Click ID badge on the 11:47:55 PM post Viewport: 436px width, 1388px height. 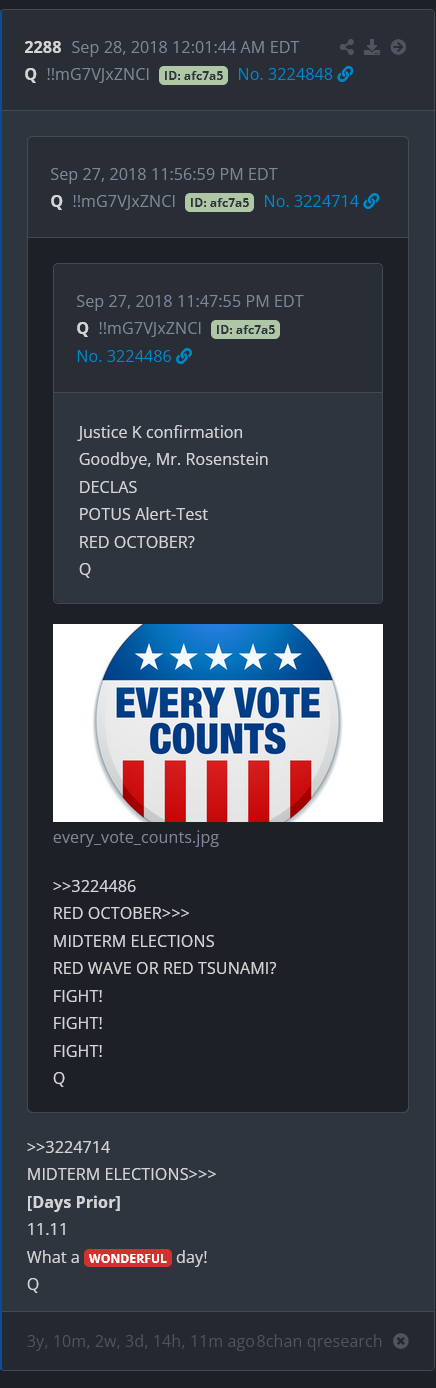245,329
